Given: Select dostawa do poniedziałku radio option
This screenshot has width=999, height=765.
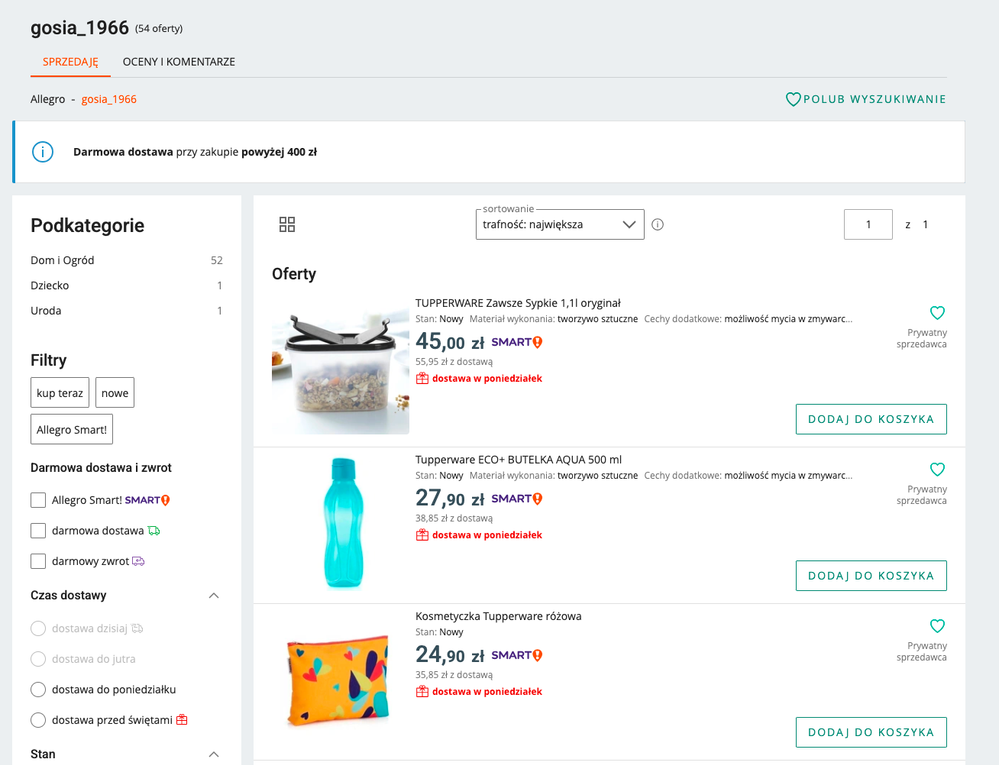Looking at the screenshot, I should (38, 690).
